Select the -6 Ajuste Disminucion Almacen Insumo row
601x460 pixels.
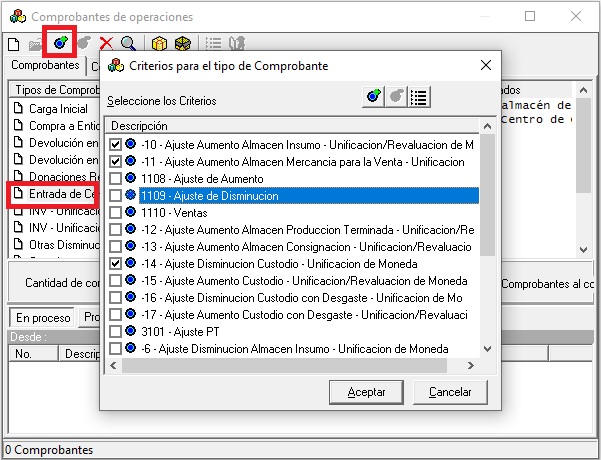pos(294,348)
